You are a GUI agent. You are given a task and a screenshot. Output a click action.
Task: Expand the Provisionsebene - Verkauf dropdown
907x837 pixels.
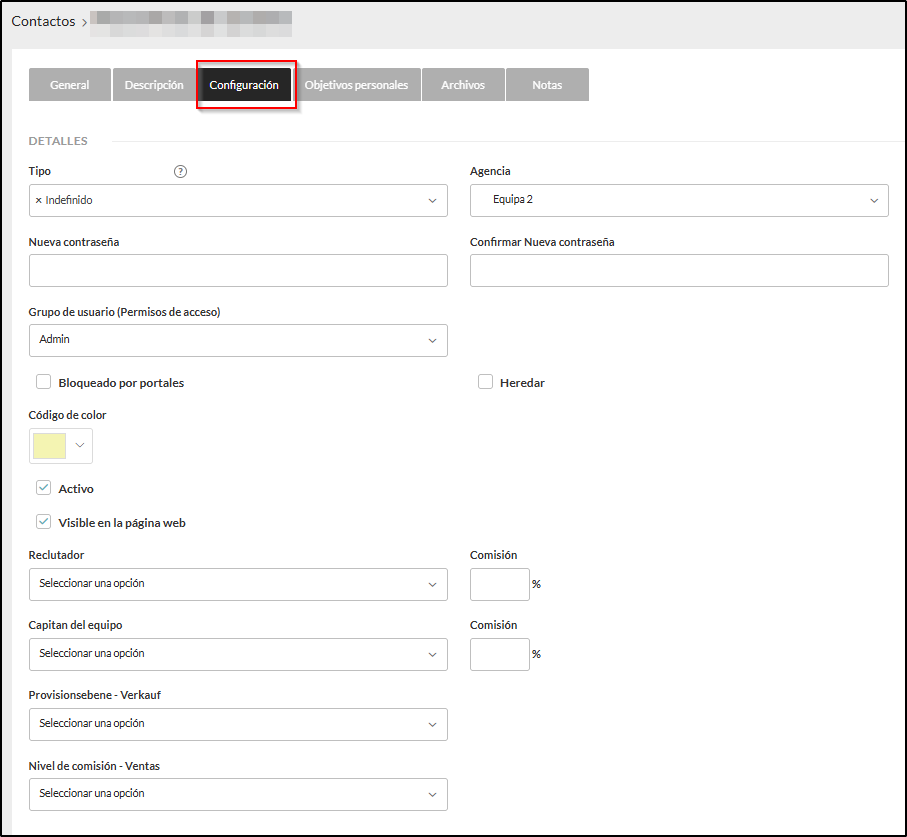point(238,724)
